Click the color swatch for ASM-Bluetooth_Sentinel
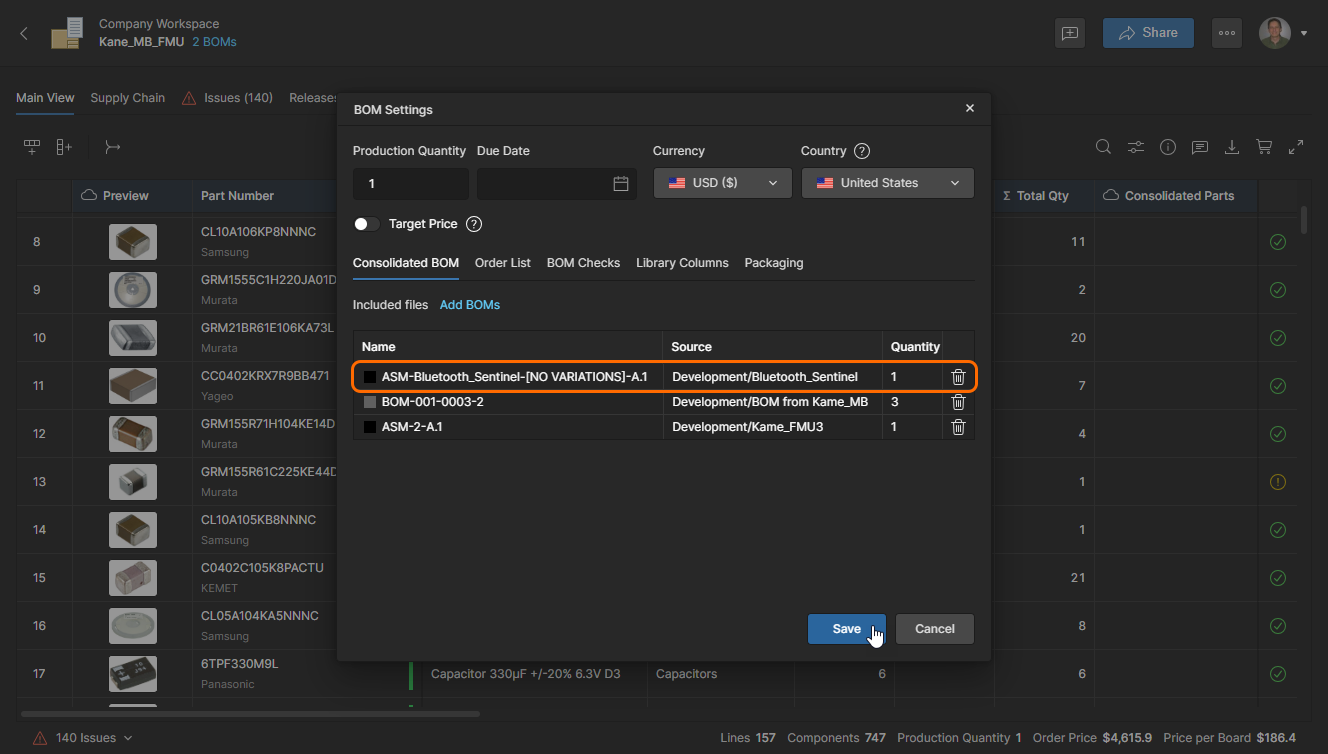 coord(370,377)
